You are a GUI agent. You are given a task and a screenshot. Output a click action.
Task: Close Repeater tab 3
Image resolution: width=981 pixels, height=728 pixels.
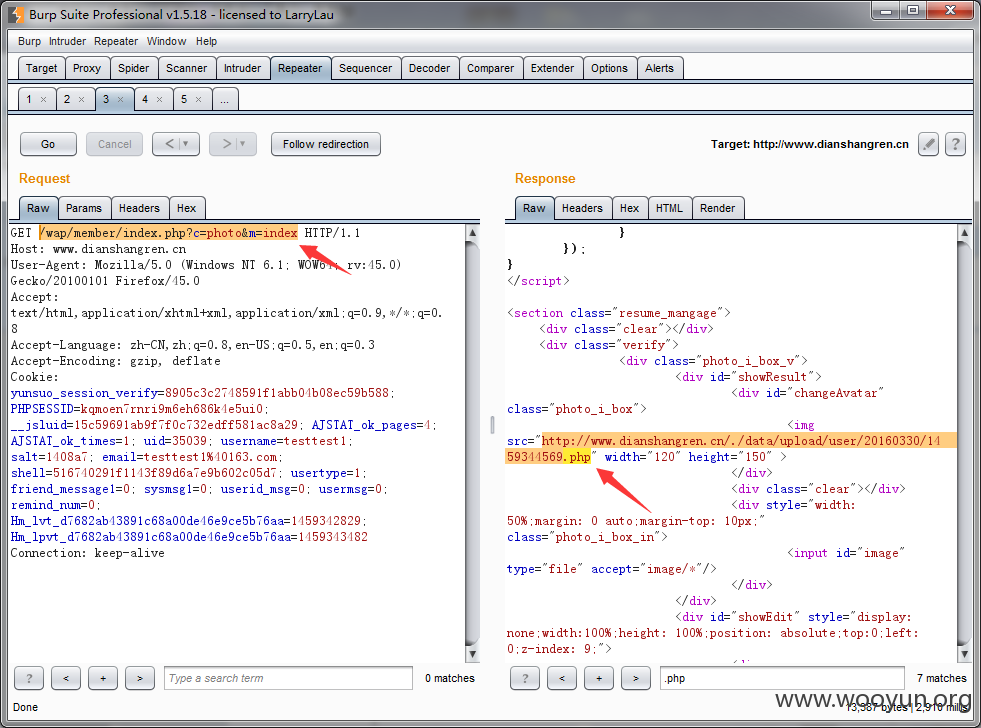point(120,99)
